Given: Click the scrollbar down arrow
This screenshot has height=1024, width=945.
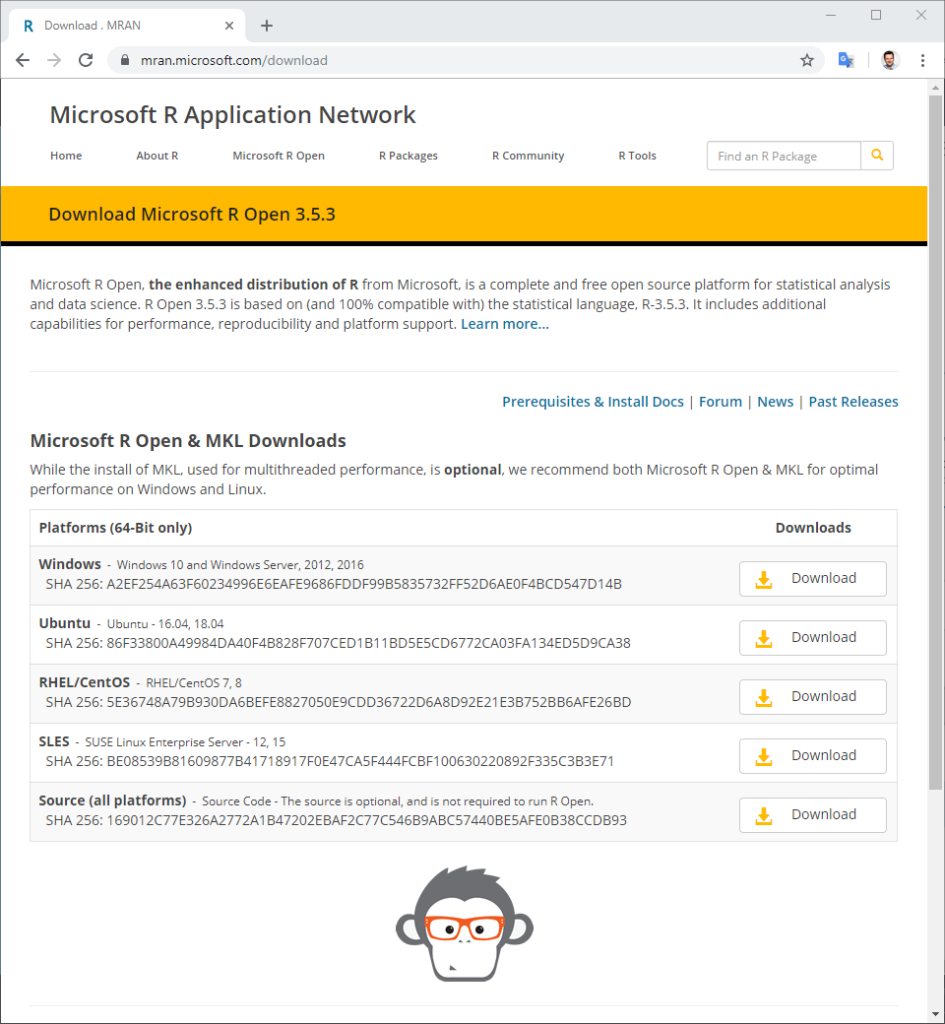Looking at the screenshot, I should pos(936,1014).
